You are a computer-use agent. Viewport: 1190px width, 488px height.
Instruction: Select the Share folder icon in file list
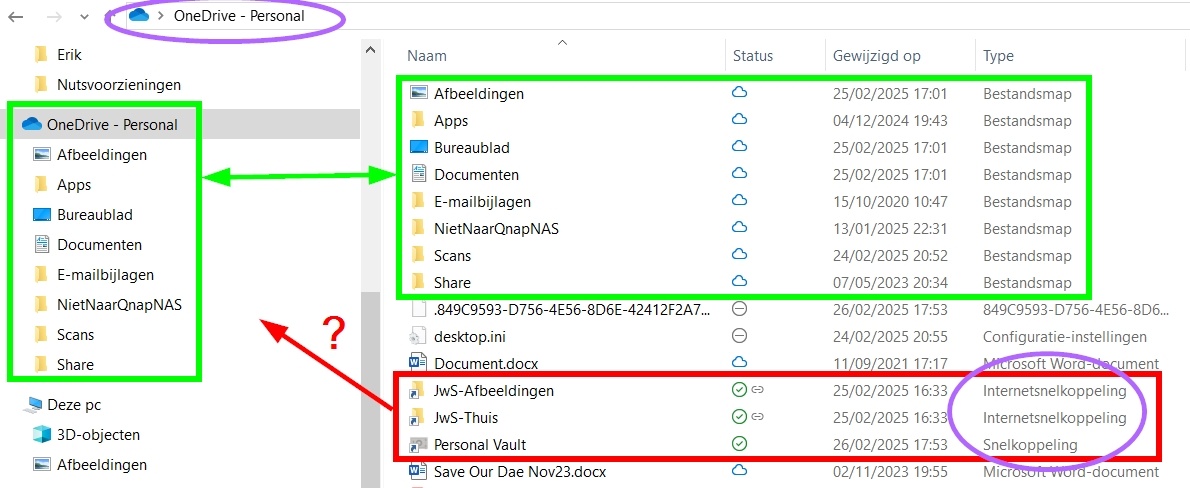point(417,282)
